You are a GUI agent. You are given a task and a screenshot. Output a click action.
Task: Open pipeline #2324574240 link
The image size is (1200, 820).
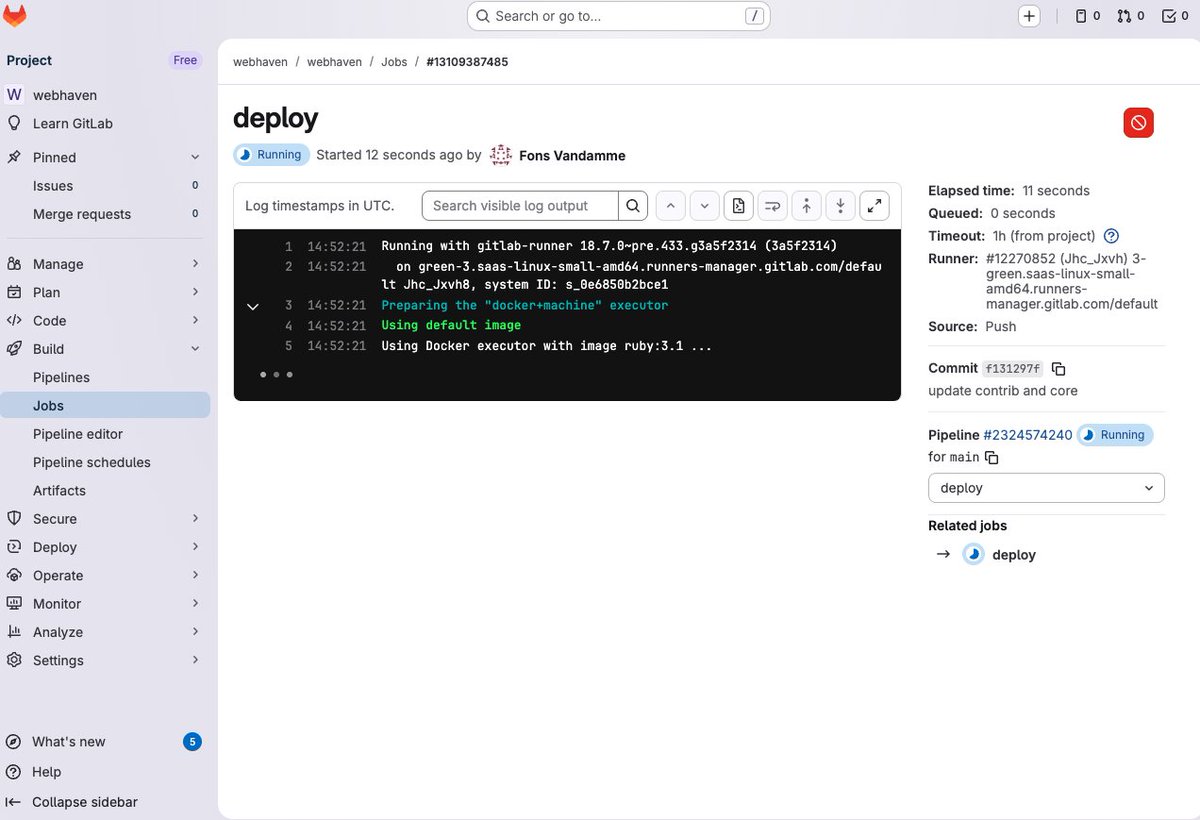click(1028, 435)
